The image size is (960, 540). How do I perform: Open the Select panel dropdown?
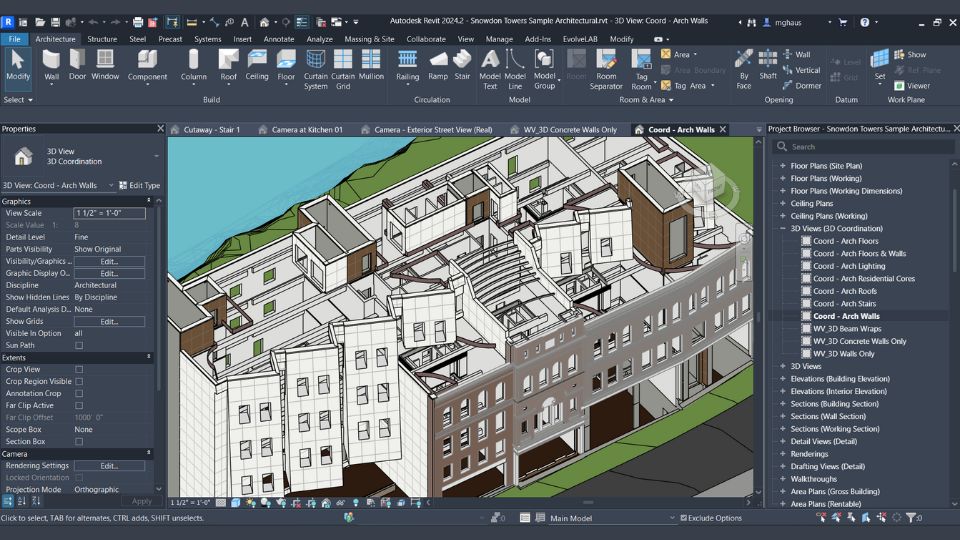coord(18,100)
